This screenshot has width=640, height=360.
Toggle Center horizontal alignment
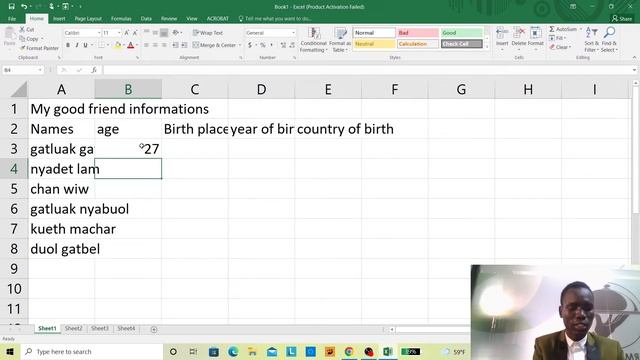click(x=155, y=45)
